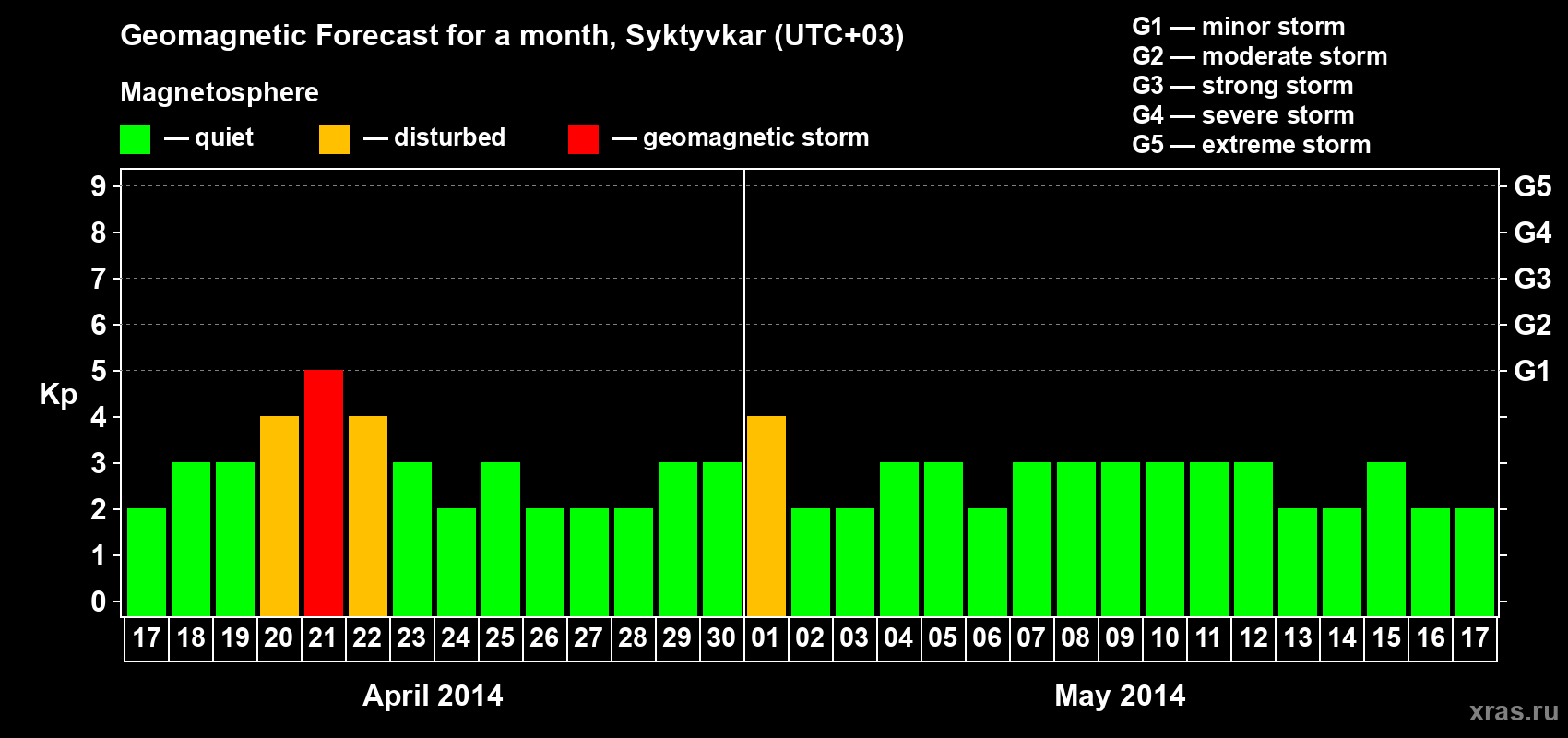This screenshot has width=1568, height=738.
Task: Click the green bar for May 15
Action: point(1386,539)
